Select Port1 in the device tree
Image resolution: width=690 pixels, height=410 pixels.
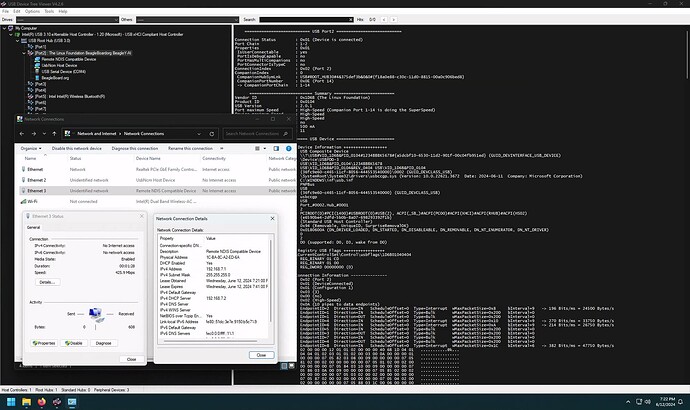(x=40, y=47)
